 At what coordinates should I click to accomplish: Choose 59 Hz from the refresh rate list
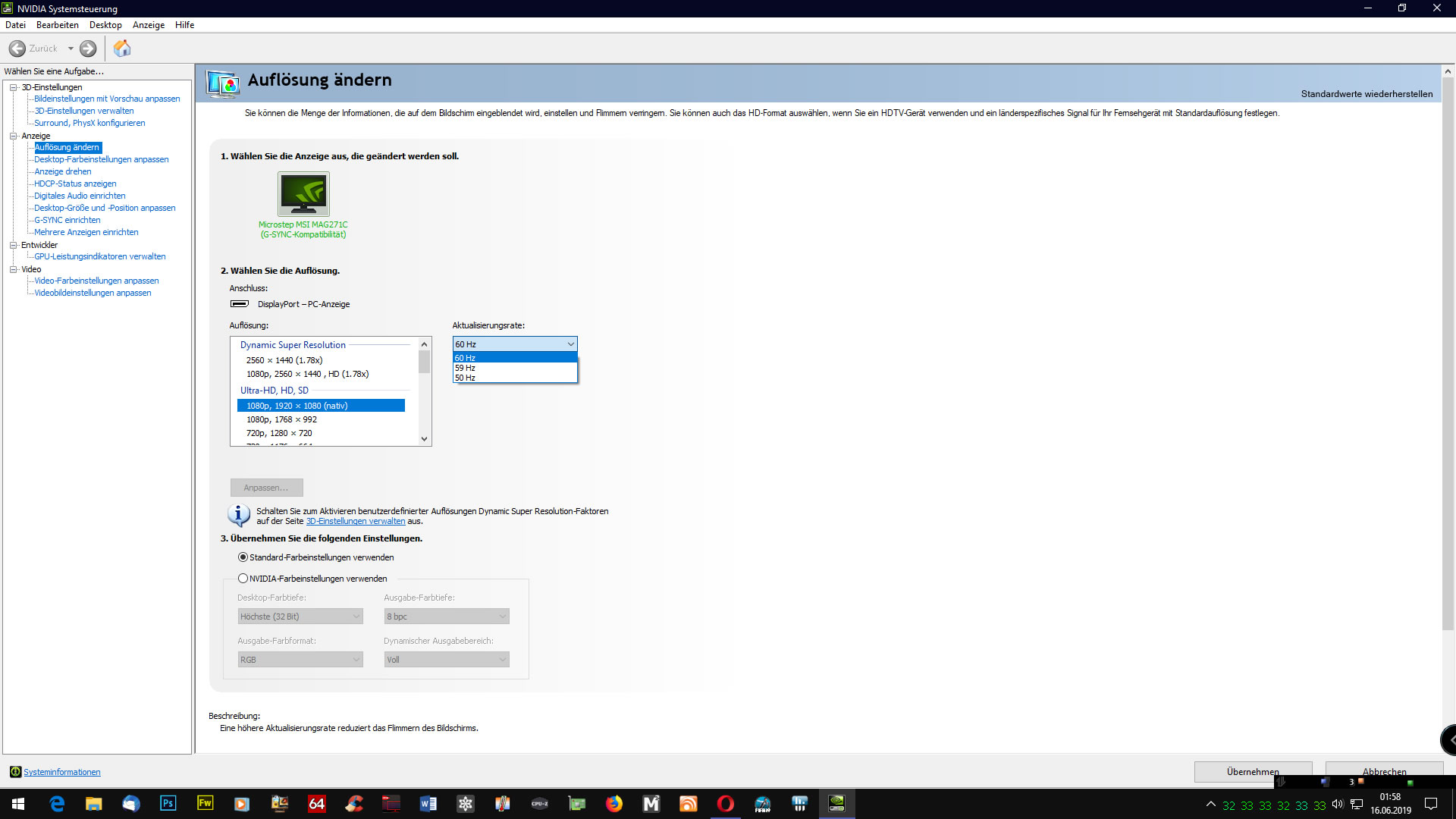click(x=466, y=368)
